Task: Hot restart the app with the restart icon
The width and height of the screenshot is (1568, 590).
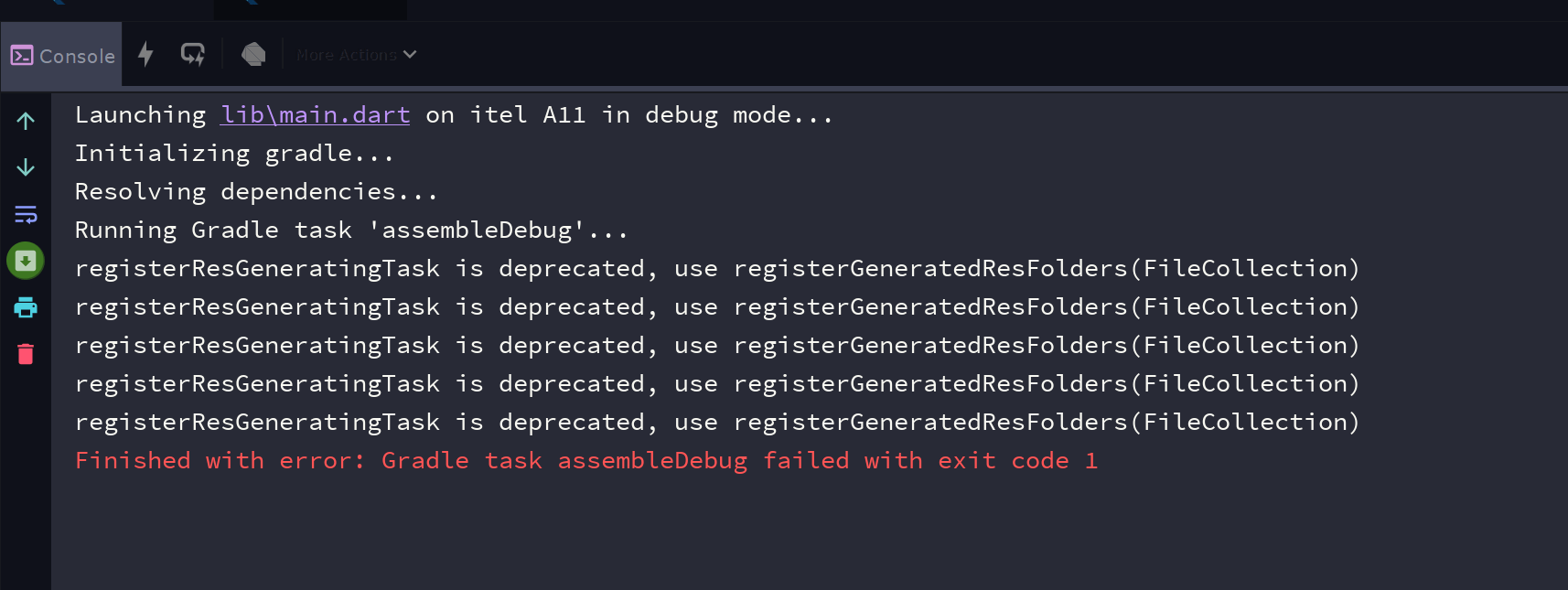Action: [x=192, y=54]
